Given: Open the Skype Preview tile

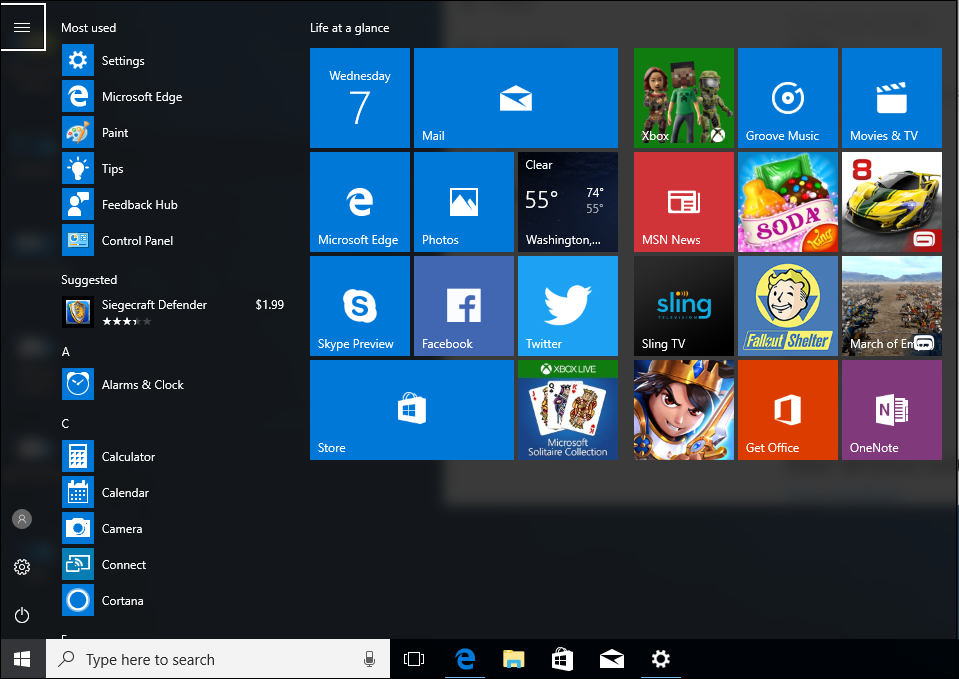Looking at the screenshot, I should 359,305.
